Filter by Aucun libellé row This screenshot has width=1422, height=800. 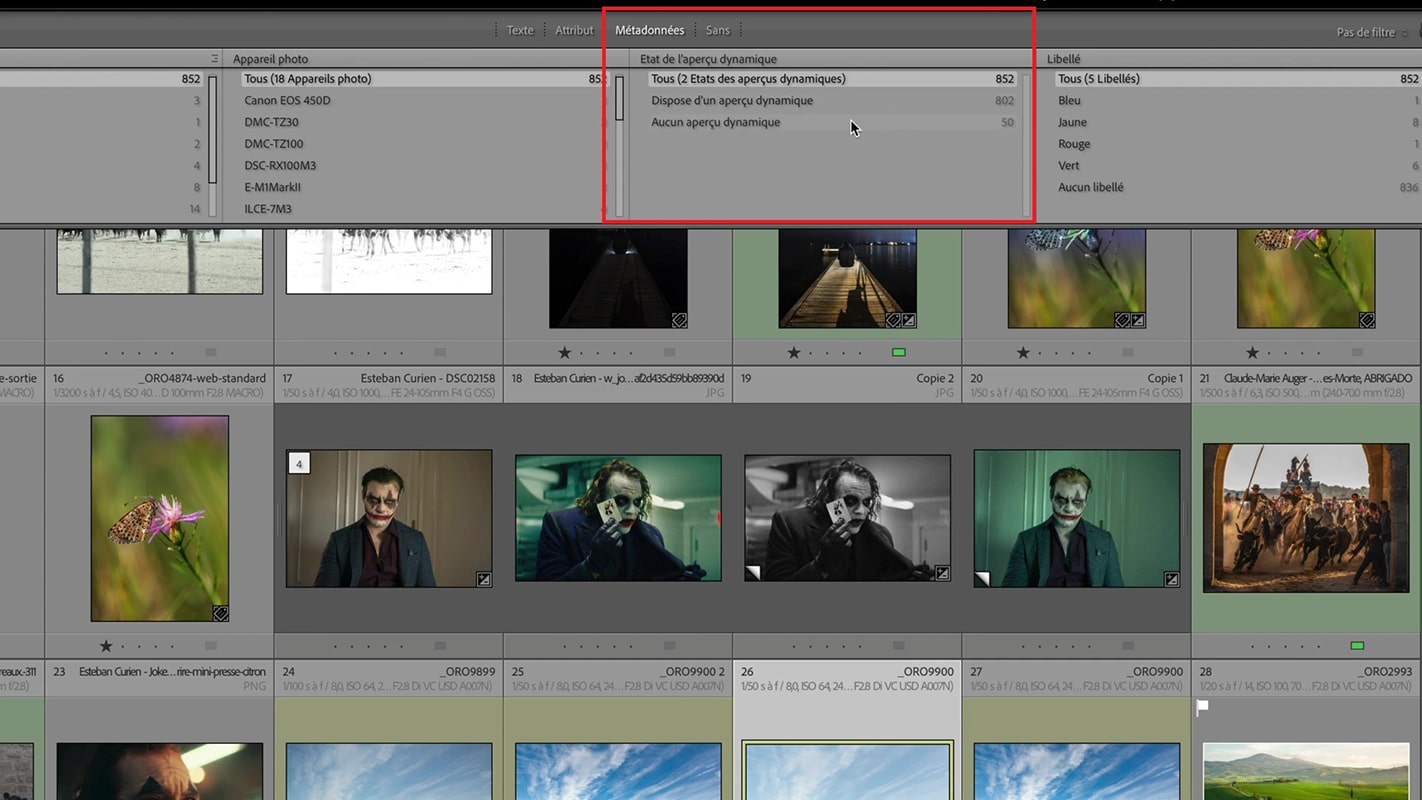pos(1238,187)
